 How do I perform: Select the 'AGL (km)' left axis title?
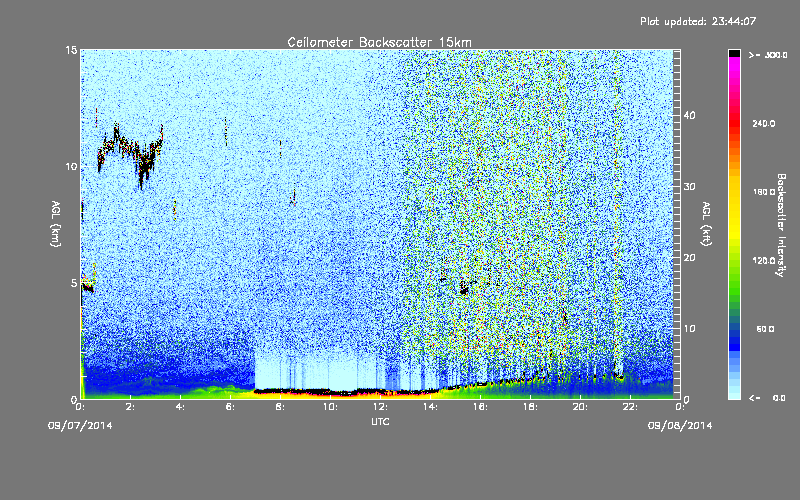tap(56, 224)
